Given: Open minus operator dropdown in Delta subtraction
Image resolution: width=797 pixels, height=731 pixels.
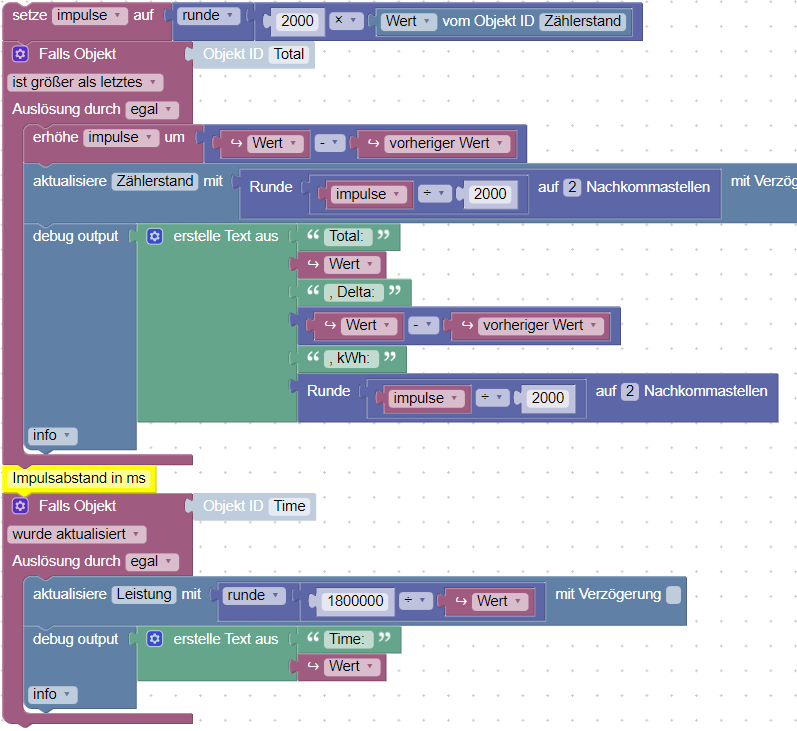Looking at the screenshot, I should 423,325.
